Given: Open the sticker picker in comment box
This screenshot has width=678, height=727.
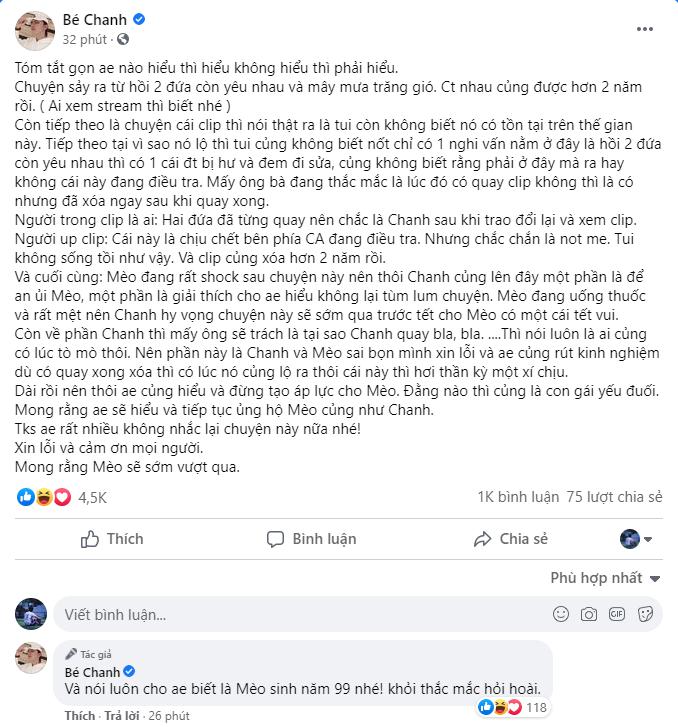Looking at the screenshot, I should tap(647, 613).
